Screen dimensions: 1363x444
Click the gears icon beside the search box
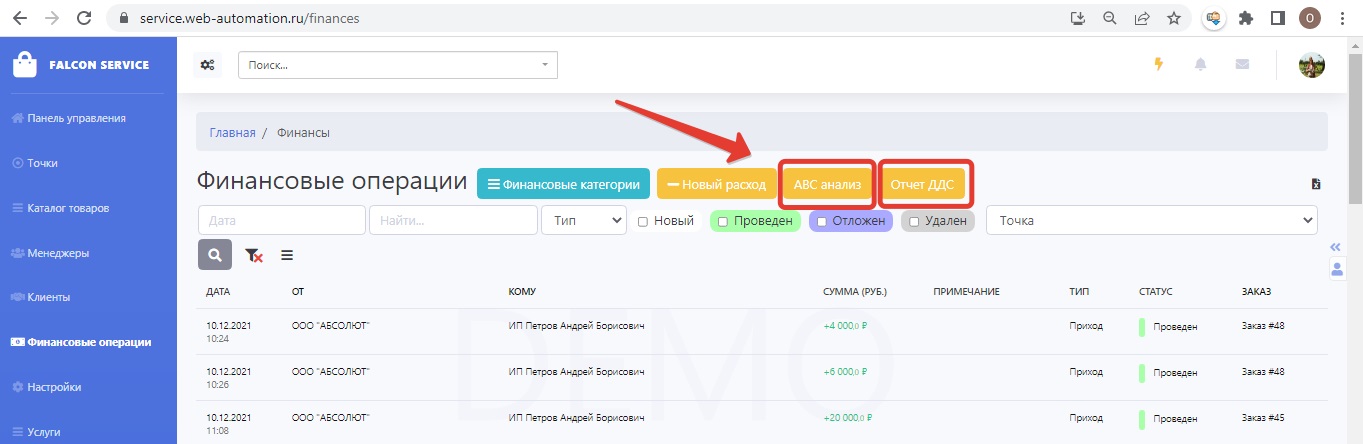coord(207,65)
